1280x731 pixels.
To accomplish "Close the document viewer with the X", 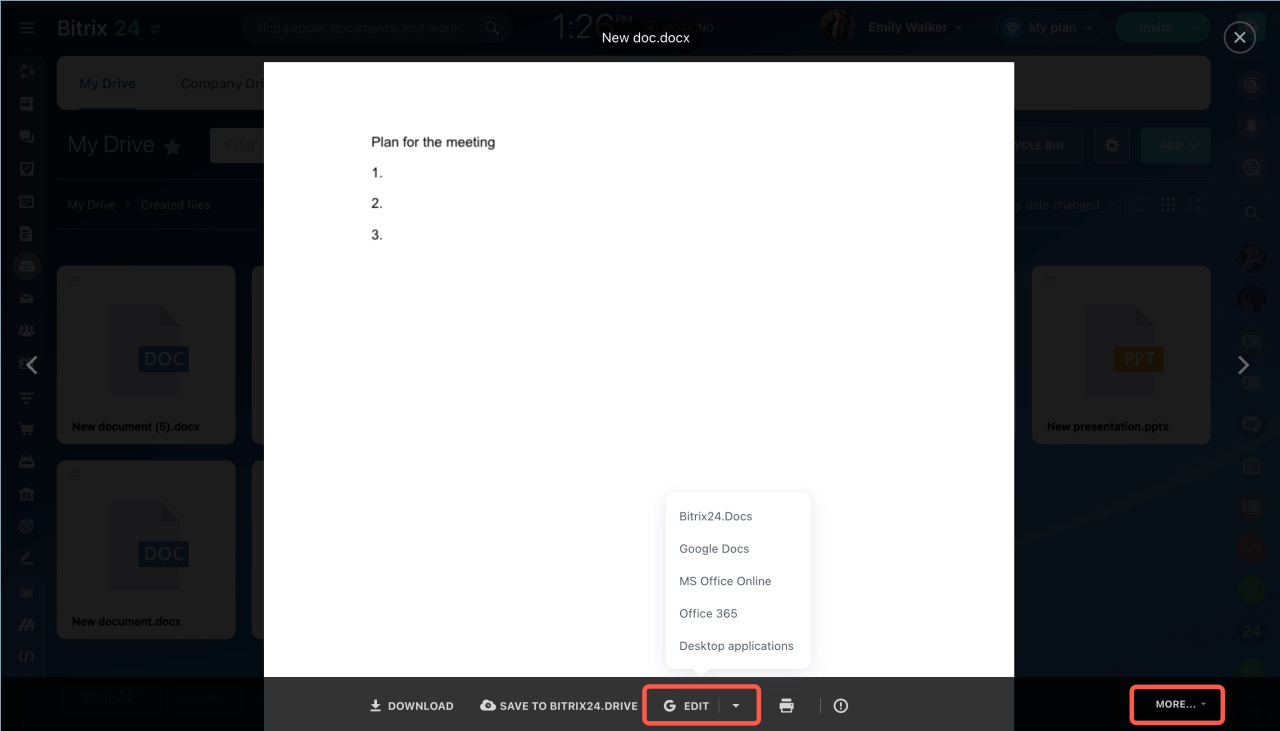I will (x=1240, y=38).
